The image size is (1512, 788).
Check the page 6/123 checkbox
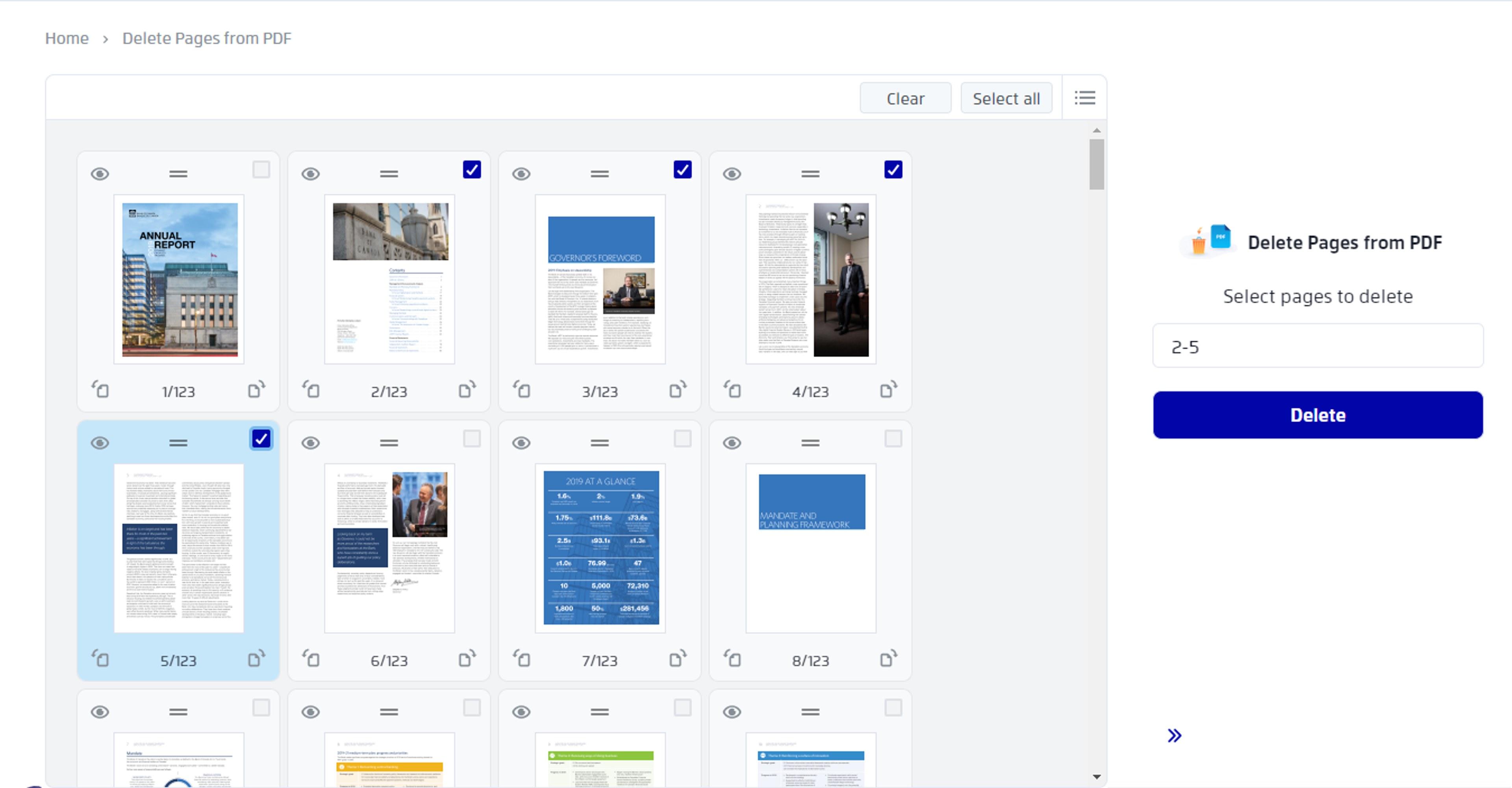[472, 439]
